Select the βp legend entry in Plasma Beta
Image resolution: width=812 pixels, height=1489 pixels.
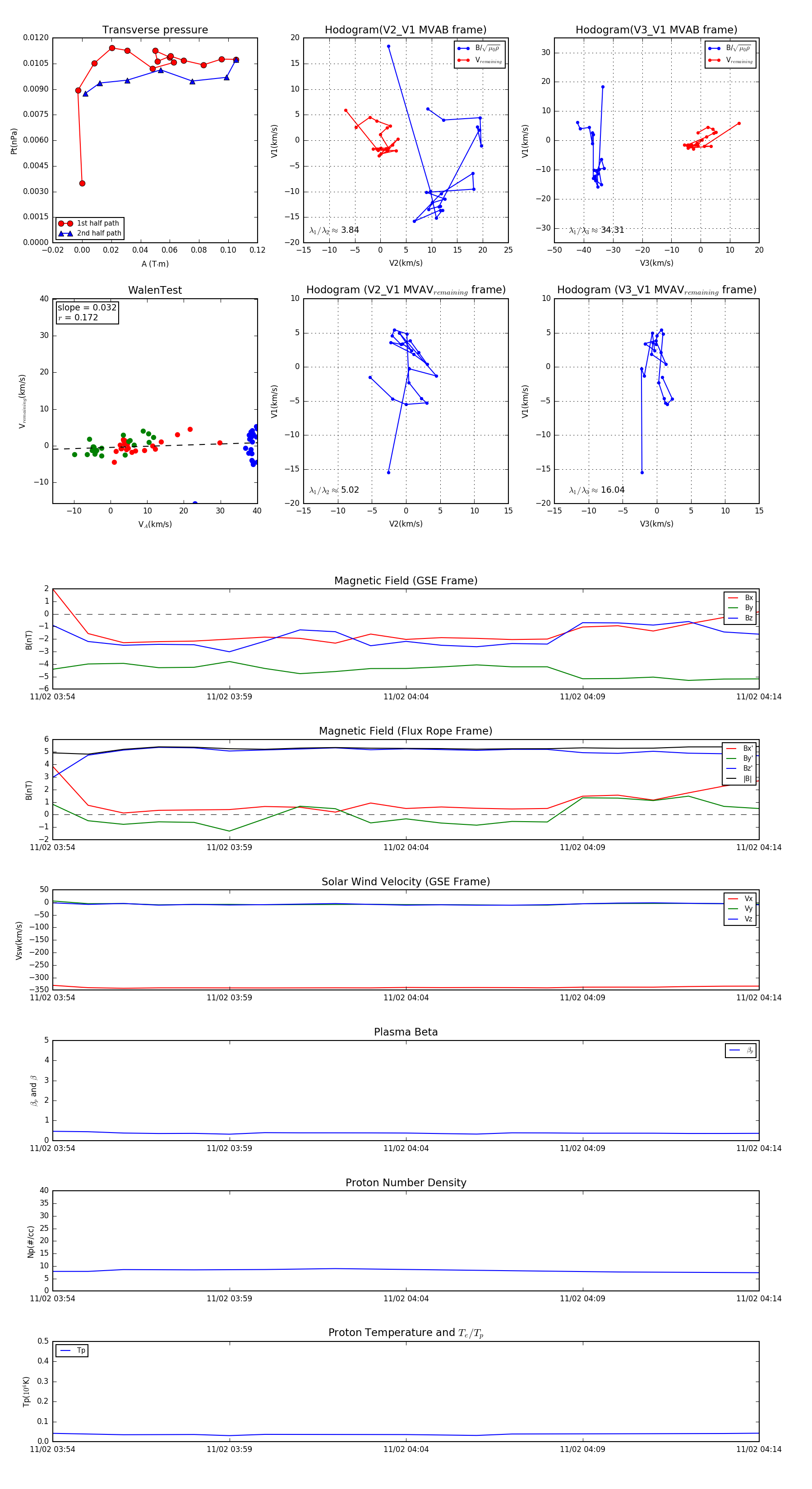(742, 1050)
